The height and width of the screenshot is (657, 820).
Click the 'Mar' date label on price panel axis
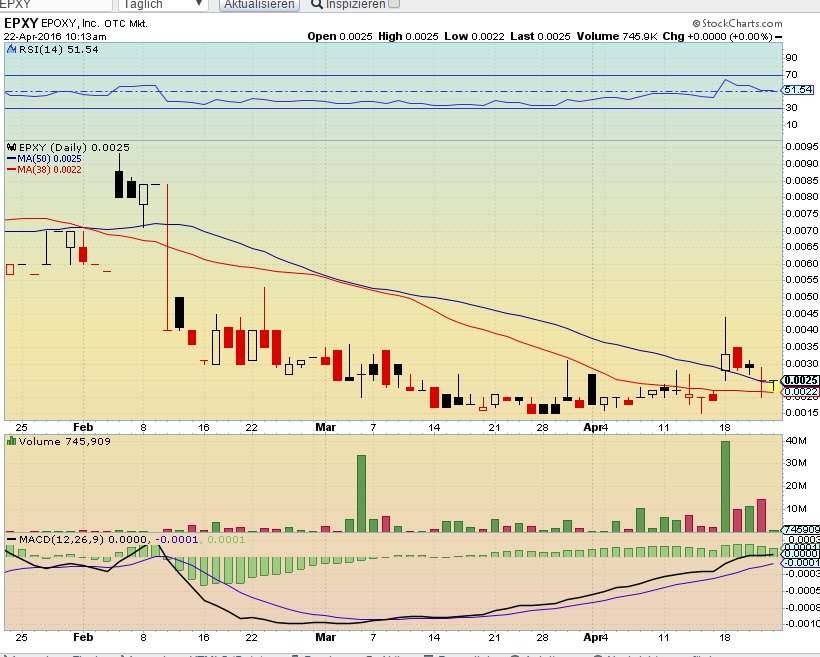[x=325, y=427]
